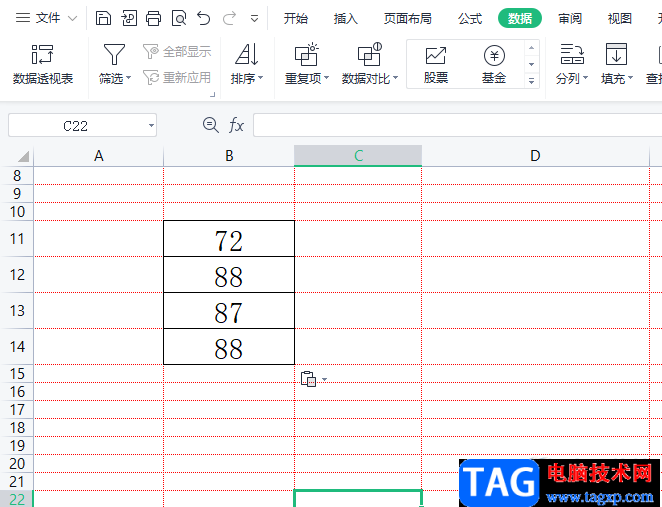Select row 22 header
This screenshot has height=507, width=662.
(x=17, y=499)
